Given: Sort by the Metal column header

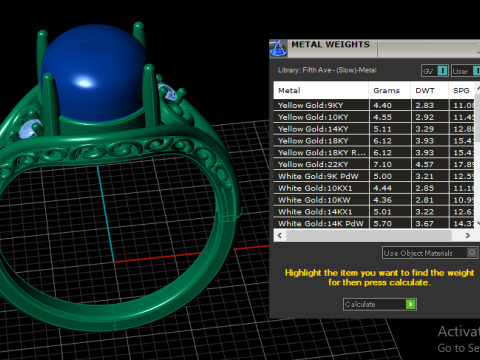Looking at the screenshot, I should pyautogui.click(x=321, y=90).
